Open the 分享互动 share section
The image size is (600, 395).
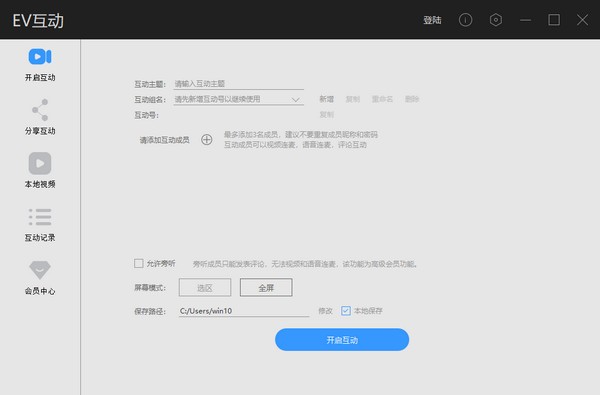40,117
